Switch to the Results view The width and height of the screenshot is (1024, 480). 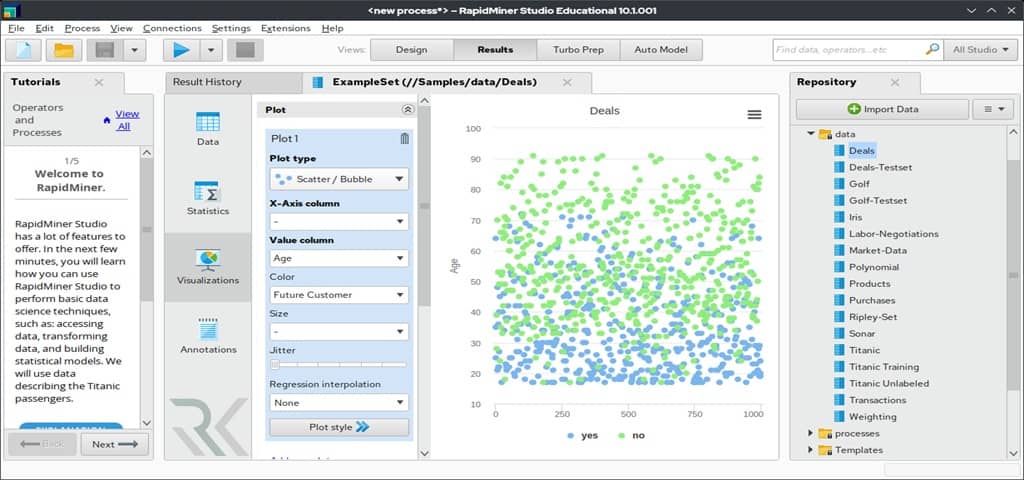[495, 50]
